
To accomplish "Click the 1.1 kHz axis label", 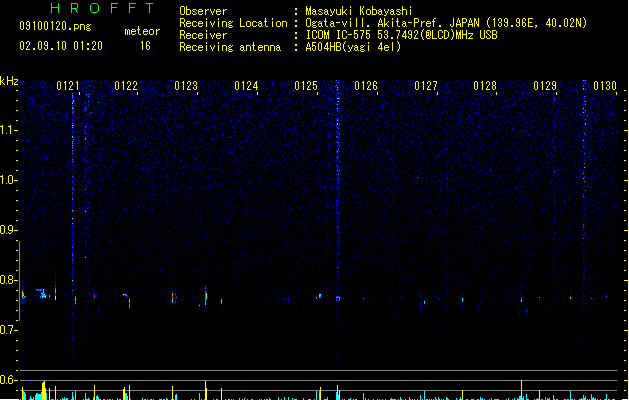I will 7,130.
